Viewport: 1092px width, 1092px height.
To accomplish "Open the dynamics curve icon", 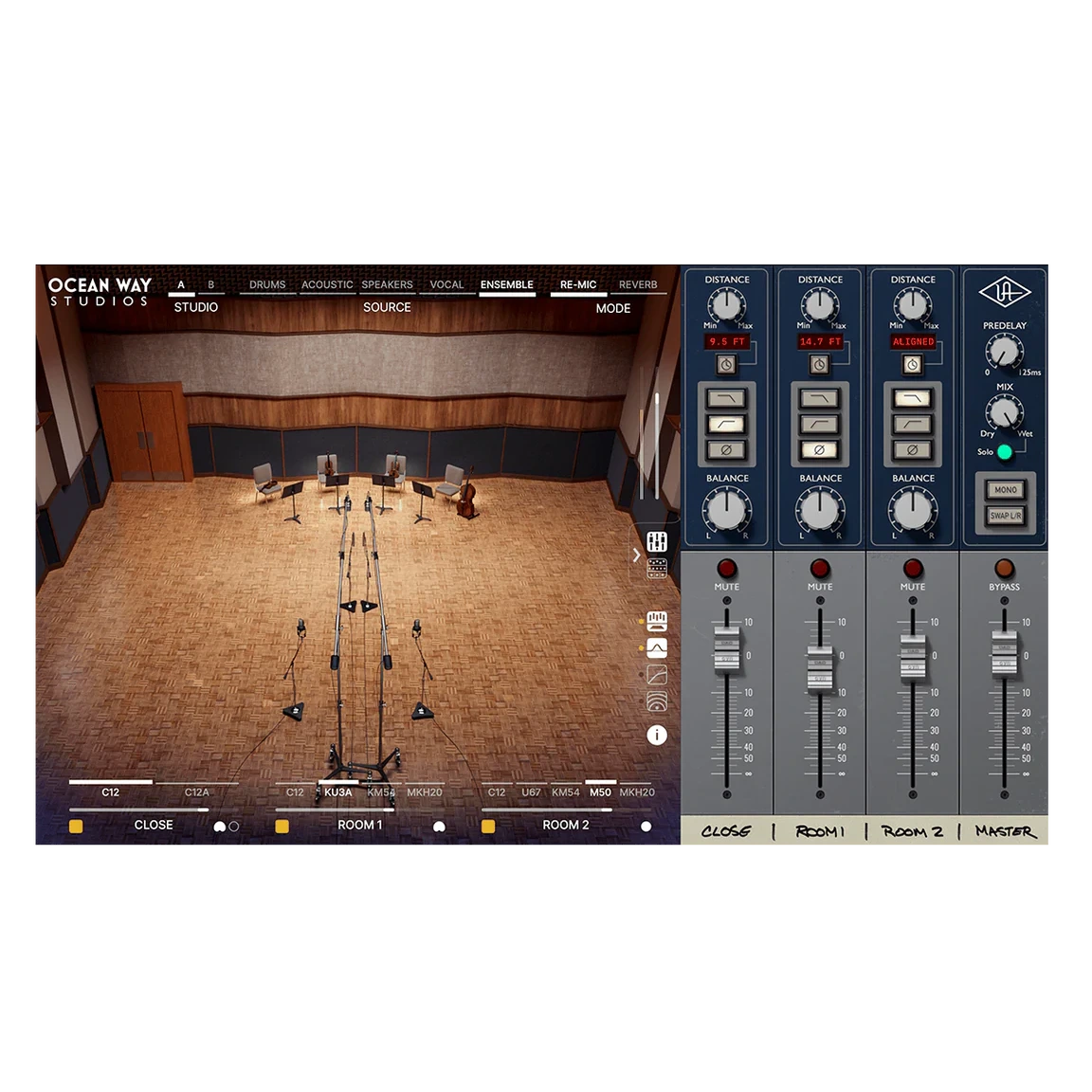I will coord(657,675).
